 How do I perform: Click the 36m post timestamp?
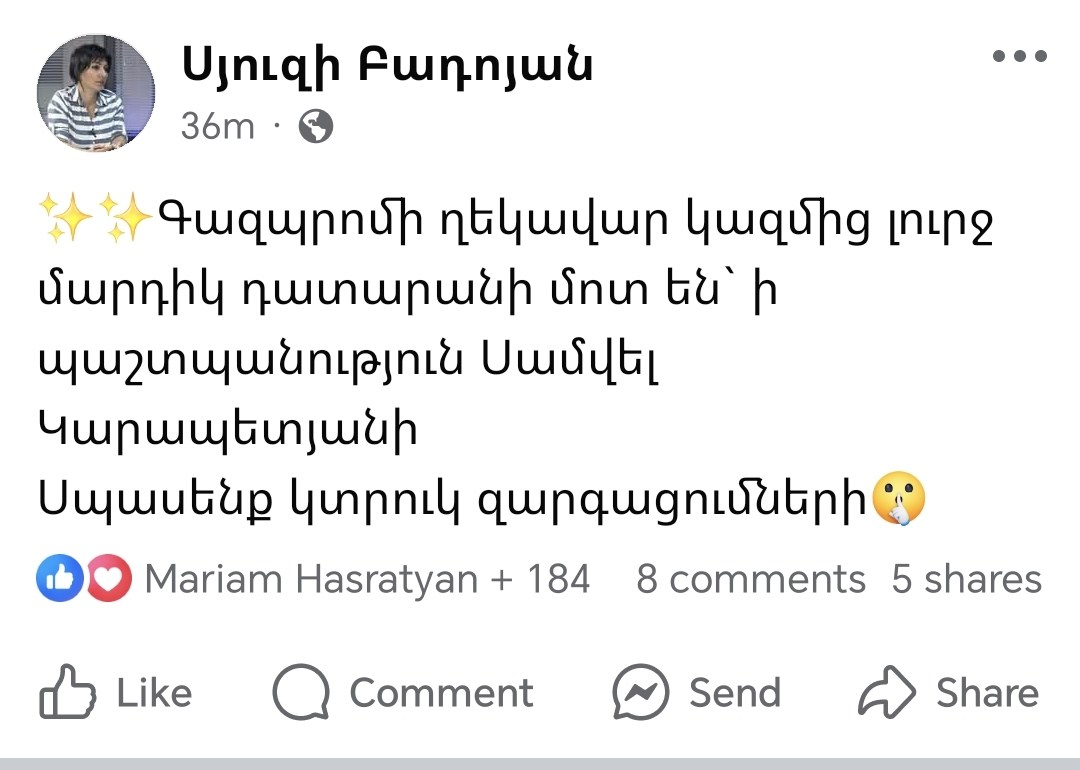(x=218, y=127)
